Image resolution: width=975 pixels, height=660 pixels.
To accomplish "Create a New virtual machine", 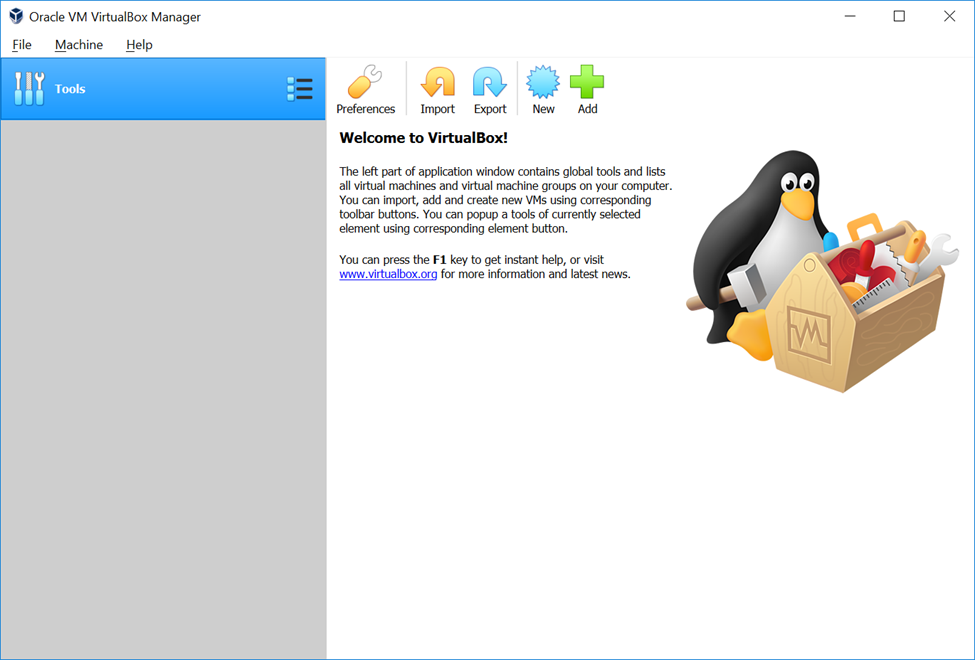I will pyautogui.click(x=542, y=80).
